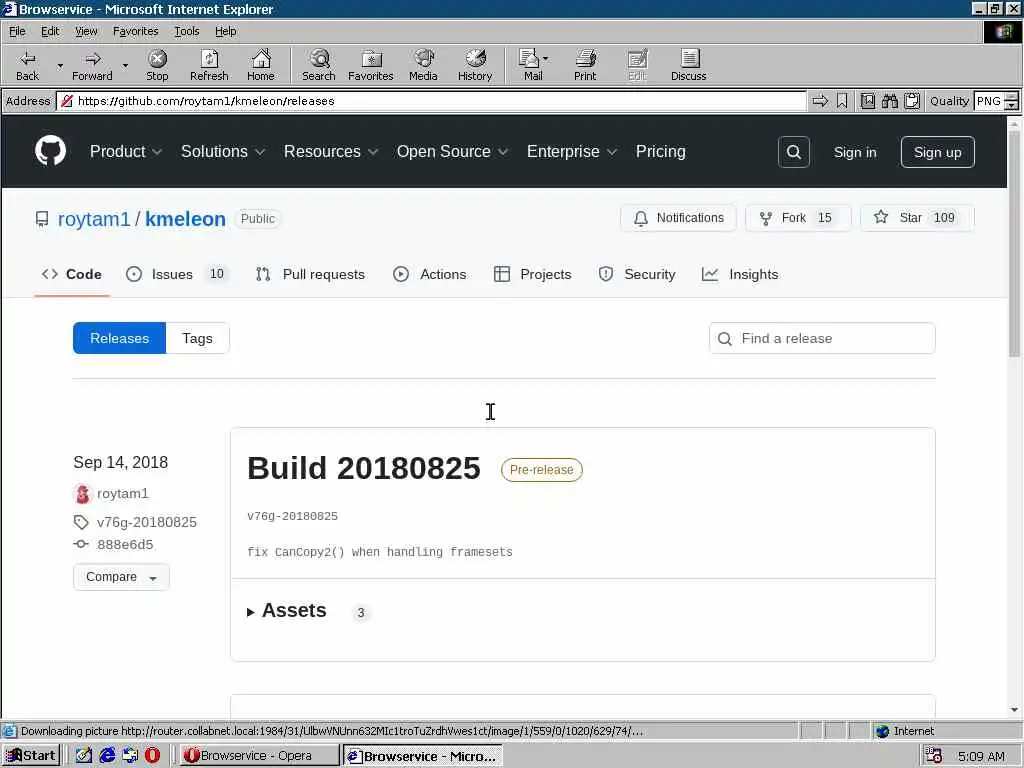Screen dimensions: 1024x768
Task: Switch to the Actions tab
Action: [430, 274]
